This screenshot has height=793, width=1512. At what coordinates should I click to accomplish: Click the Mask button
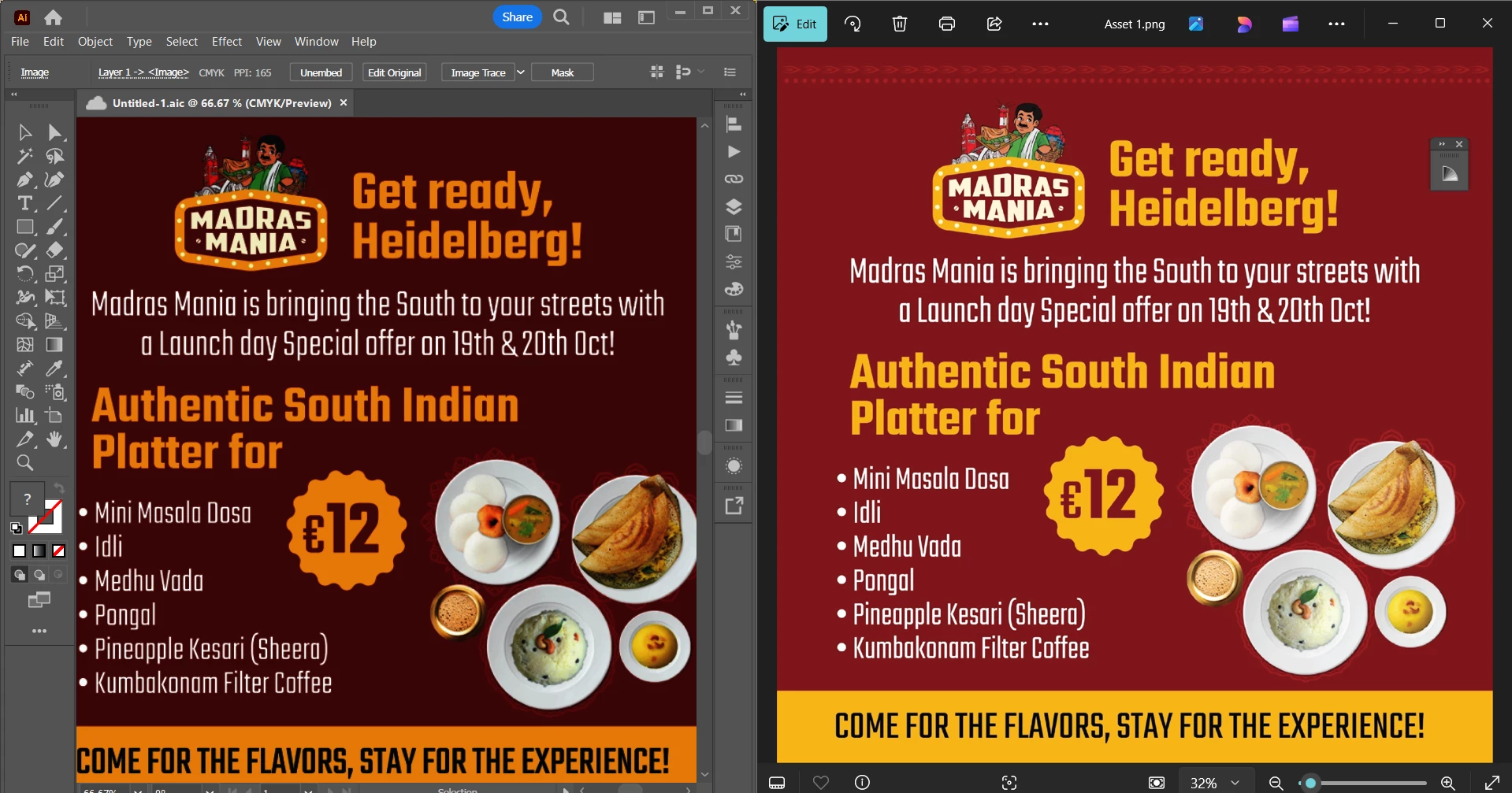click(563, 72)
